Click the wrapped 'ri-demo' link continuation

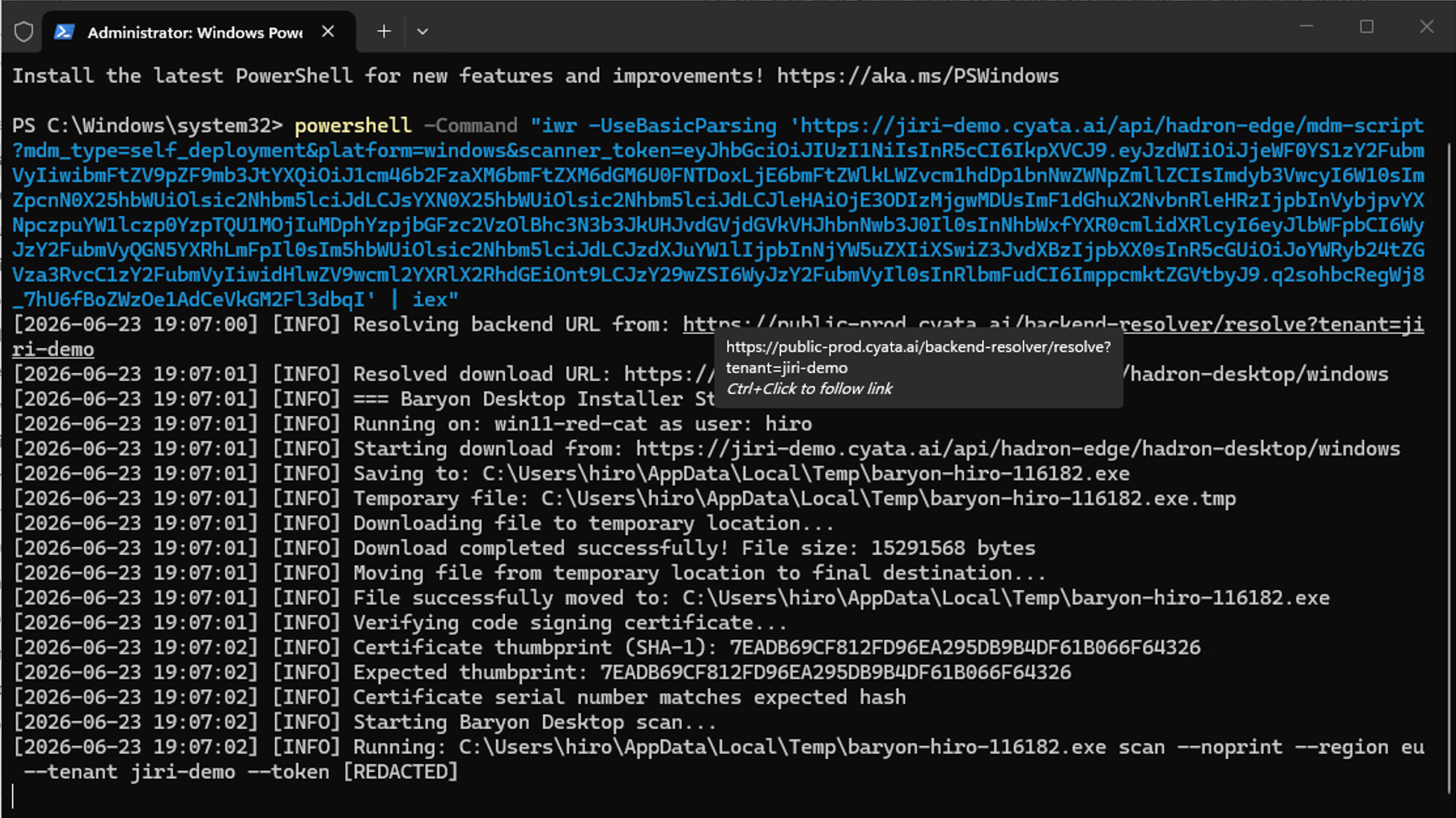(x=53, y=349)
